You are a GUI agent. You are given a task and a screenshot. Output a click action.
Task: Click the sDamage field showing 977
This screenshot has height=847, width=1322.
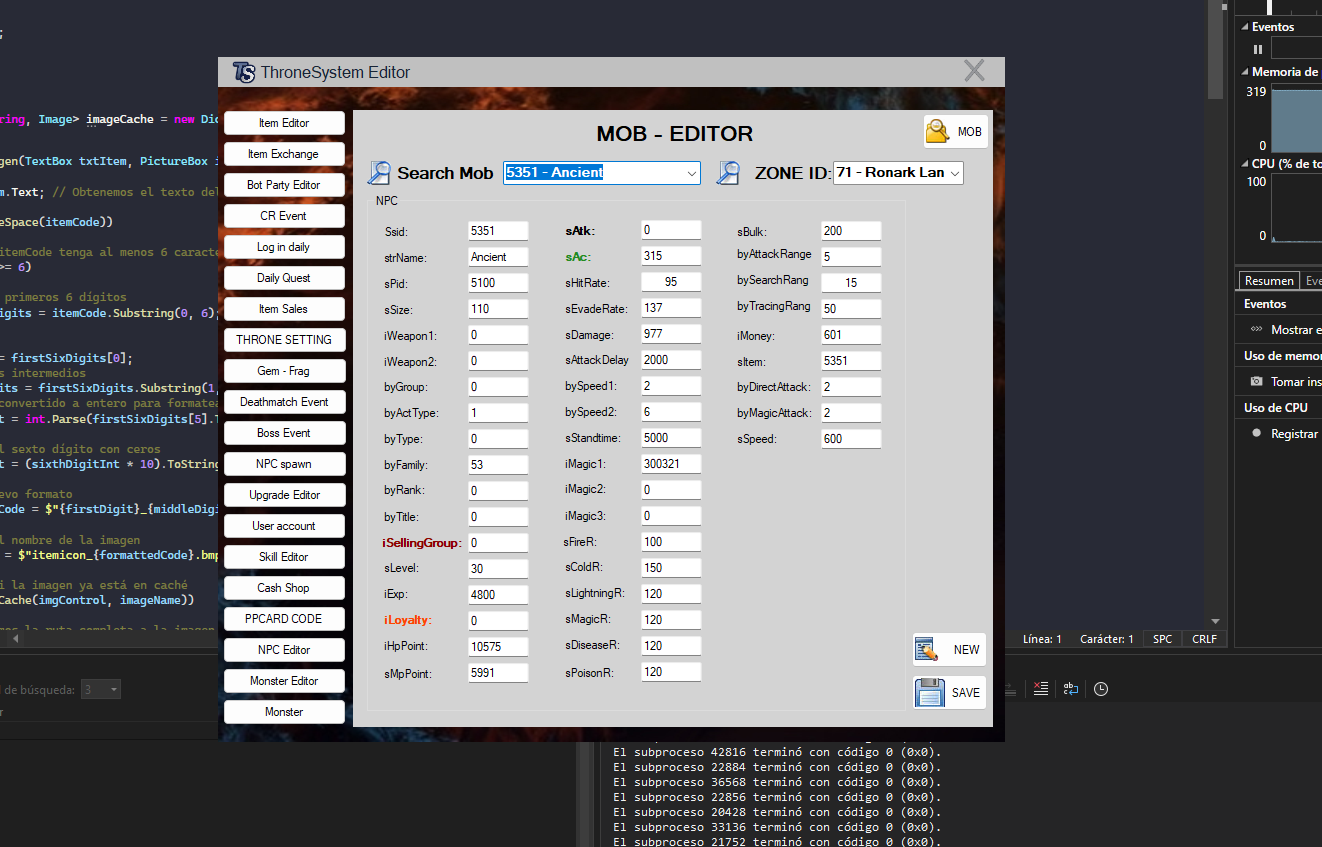point(671,334)
